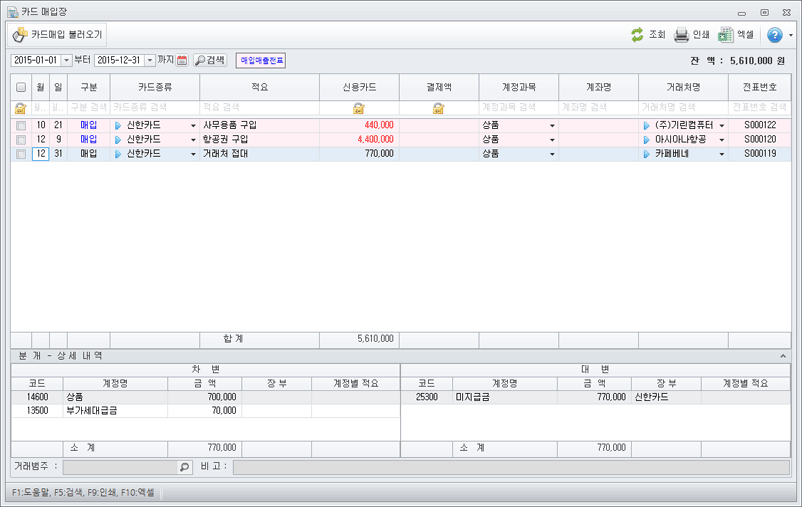Viewport: 802px width, 507px height.
Task: Click the filter icon under 결제액 column
Action: click(x=438, y=108)
